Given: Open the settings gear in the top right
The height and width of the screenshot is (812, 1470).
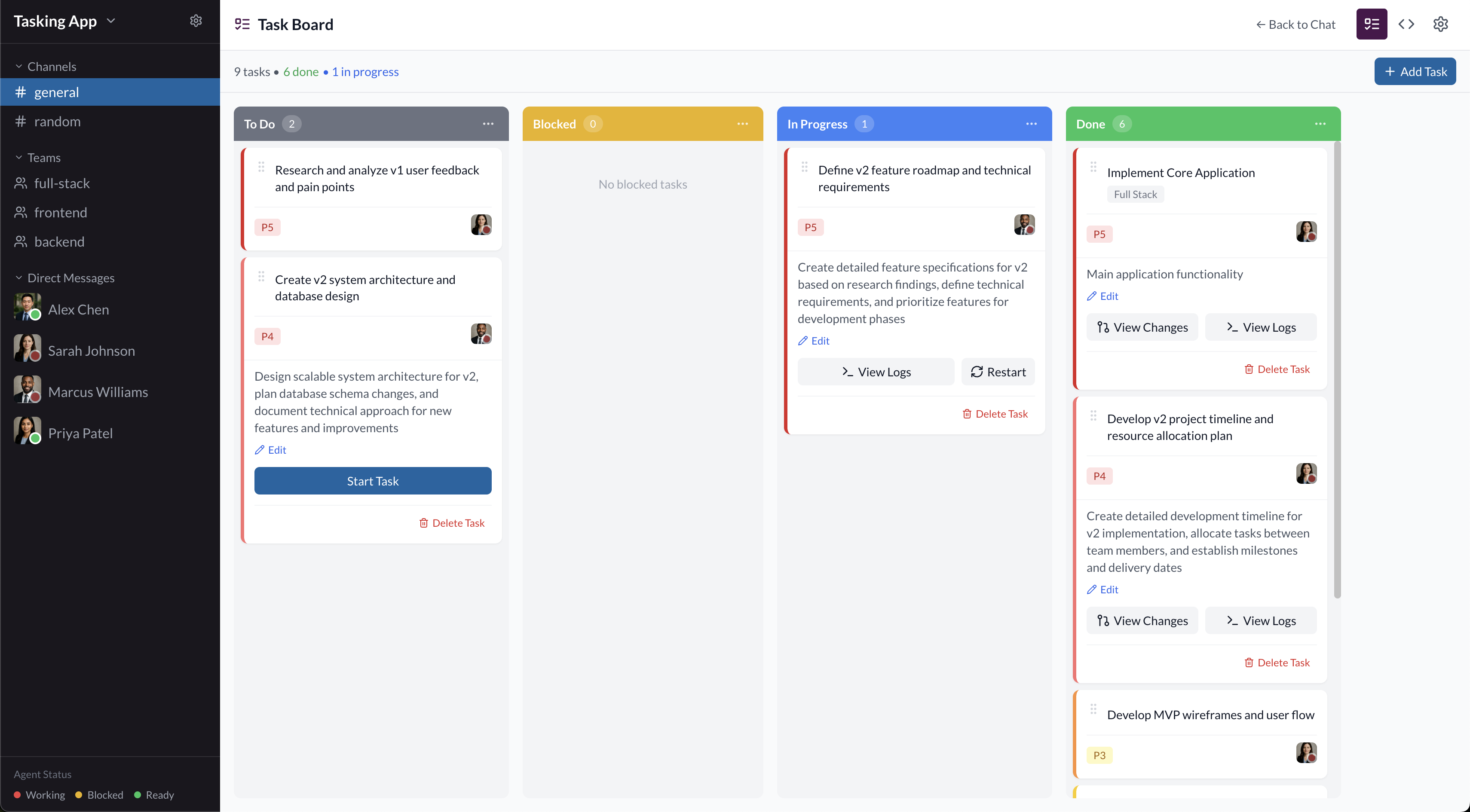Looking at the screenshot, I should [1441, 24].
